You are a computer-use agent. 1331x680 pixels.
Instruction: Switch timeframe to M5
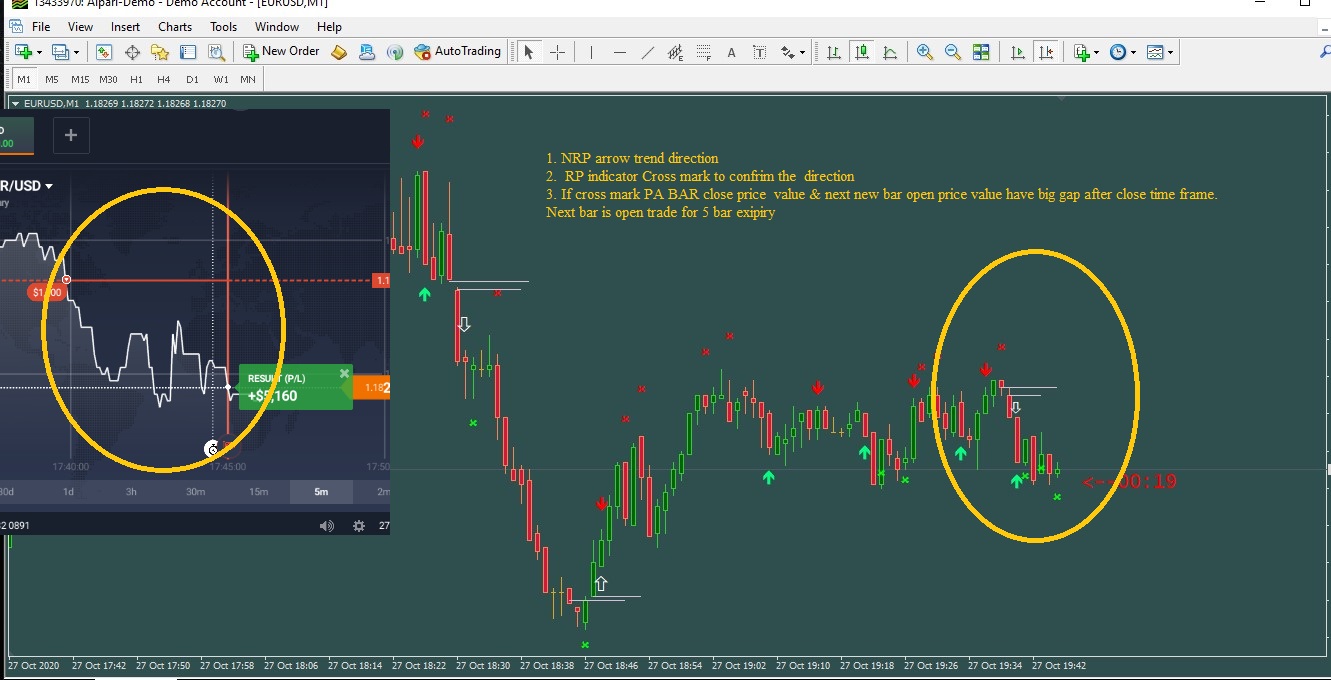pyautogui.click(x=51, y=79)
